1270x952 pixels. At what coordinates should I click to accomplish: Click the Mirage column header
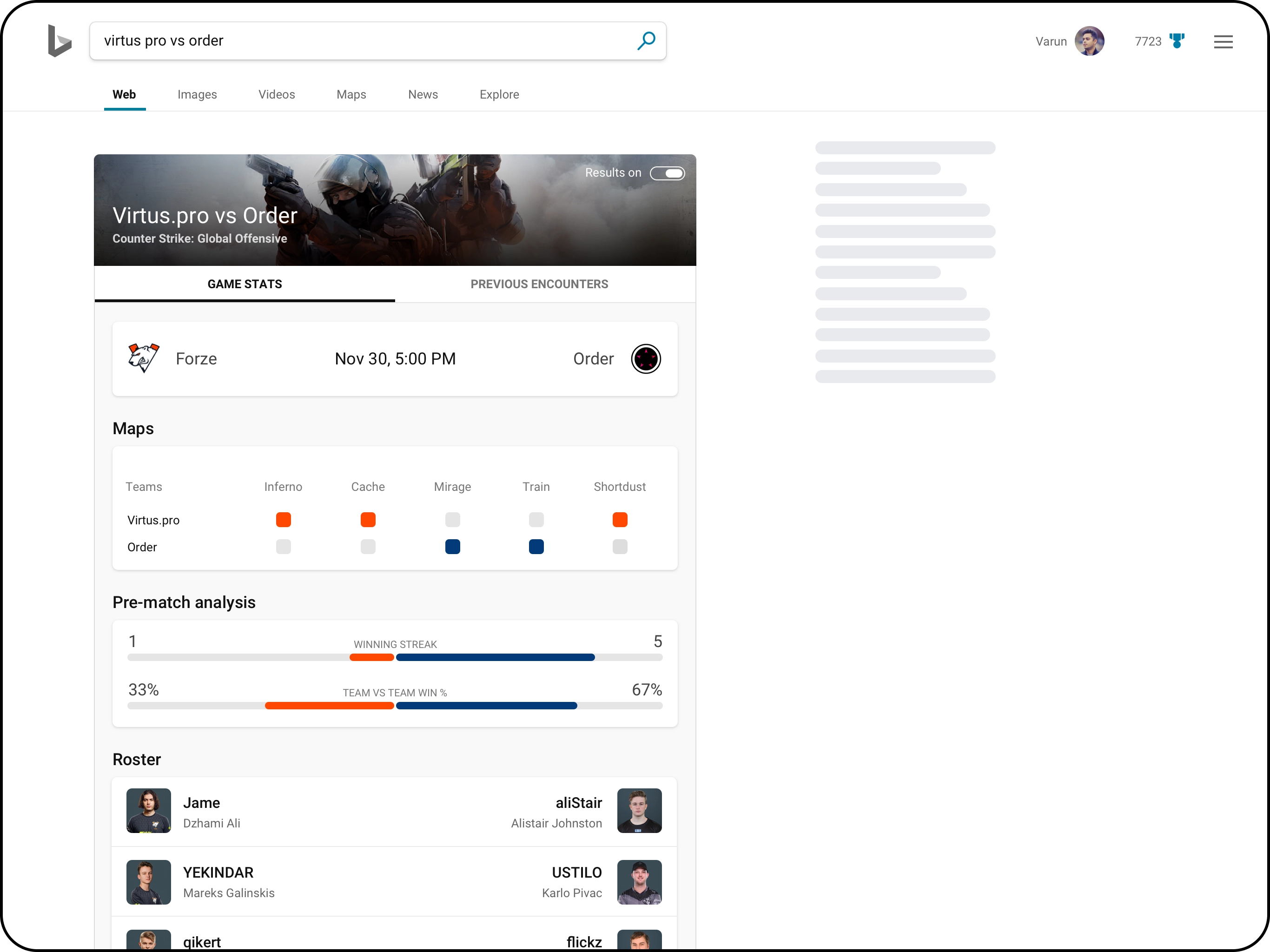click(x=452, y=487)
